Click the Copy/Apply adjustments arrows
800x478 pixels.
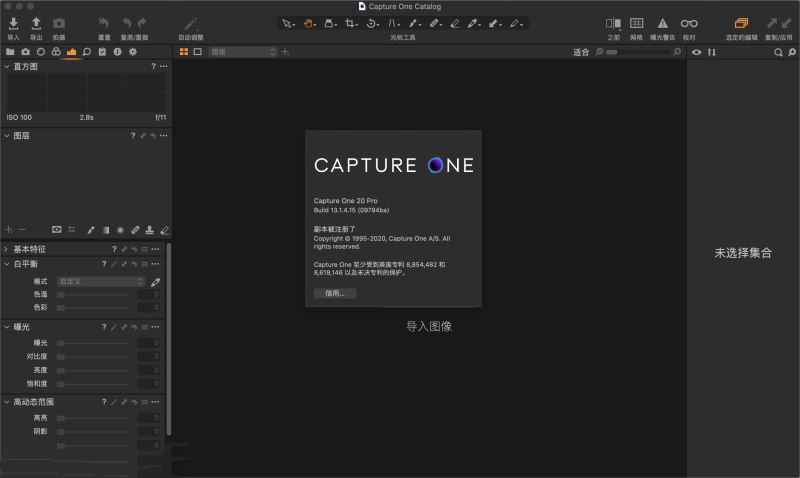(779, 23)
